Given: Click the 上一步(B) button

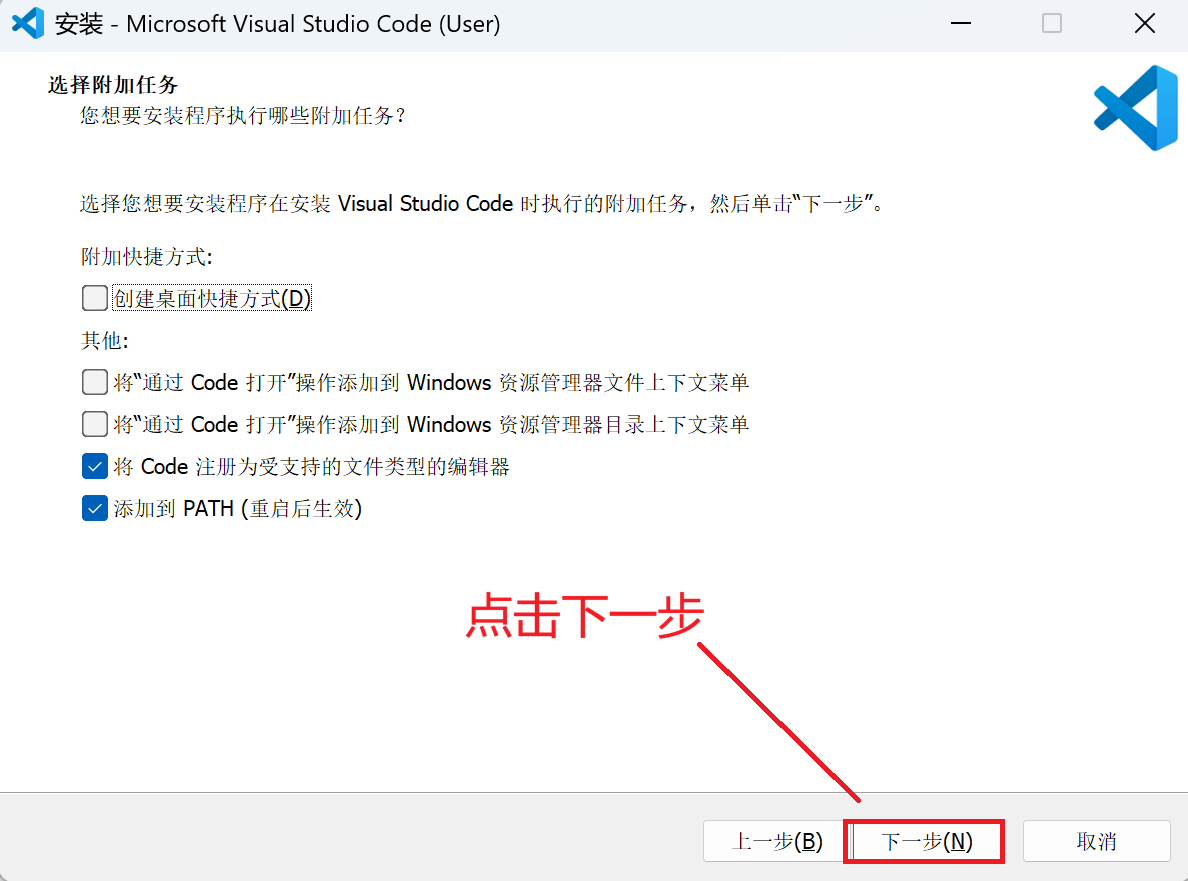Looking at the screenshot, I should [x=773, y=841].
